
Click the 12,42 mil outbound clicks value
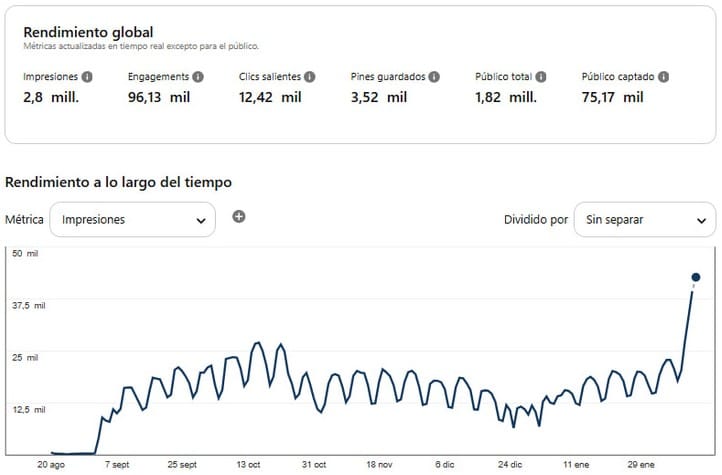coord(270,97)
